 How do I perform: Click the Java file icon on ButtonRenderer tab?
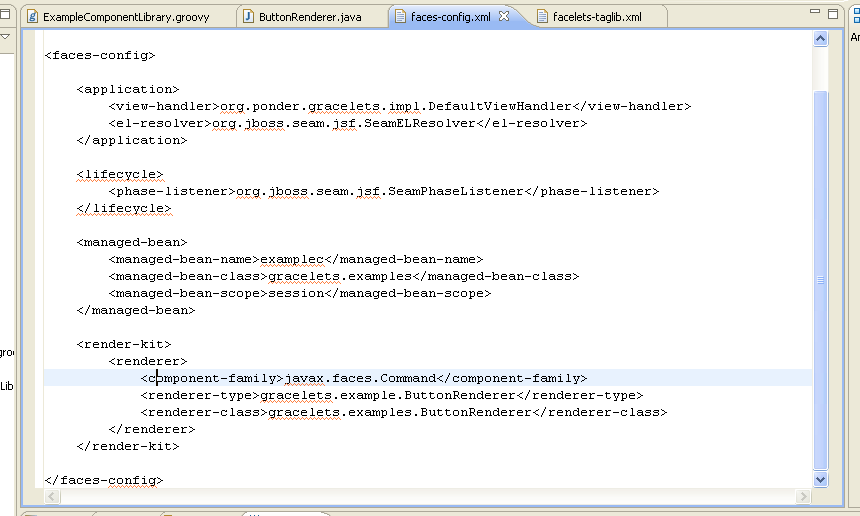[x=248, y=17]
